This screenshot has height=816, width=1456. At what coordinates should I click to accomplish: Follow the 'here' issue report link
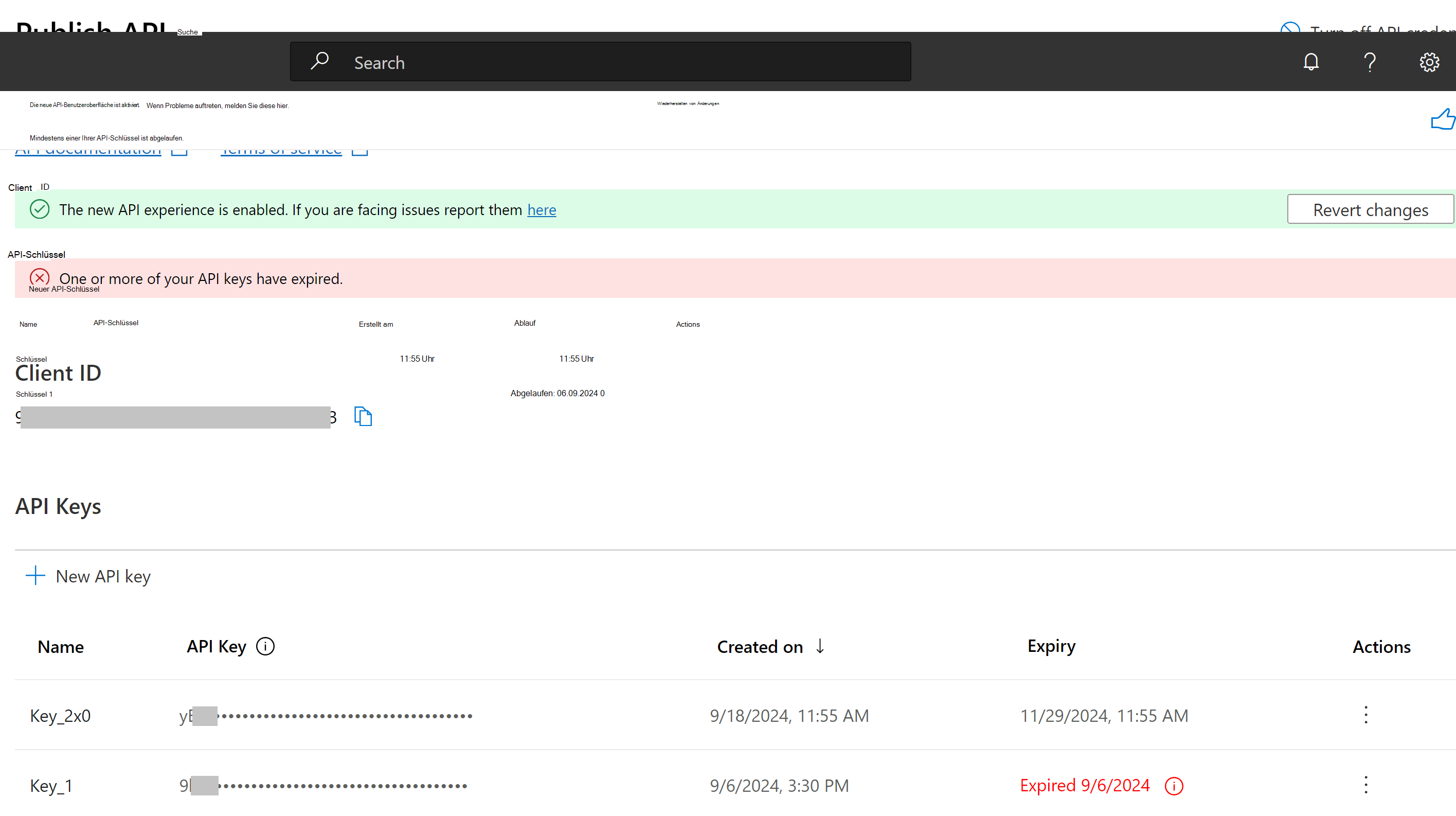point(542,210)
